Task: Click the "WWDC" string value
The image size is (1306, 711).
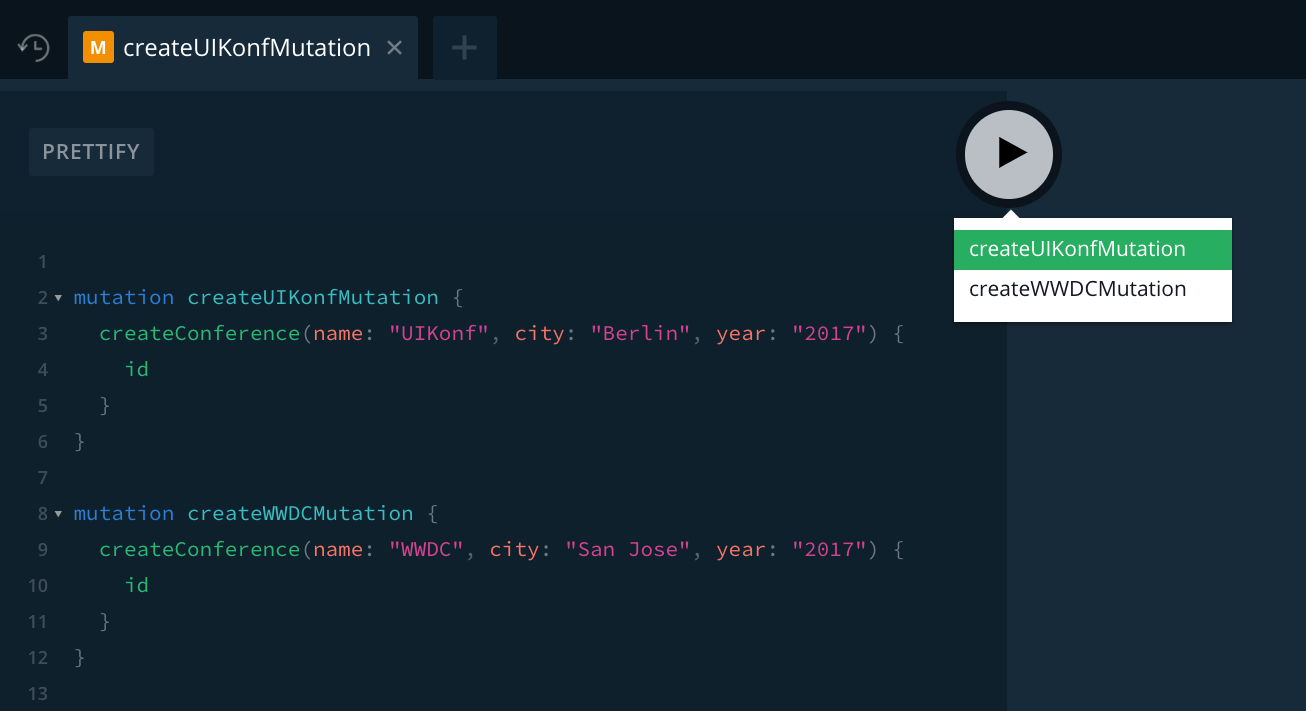Action: coord(427,549)
